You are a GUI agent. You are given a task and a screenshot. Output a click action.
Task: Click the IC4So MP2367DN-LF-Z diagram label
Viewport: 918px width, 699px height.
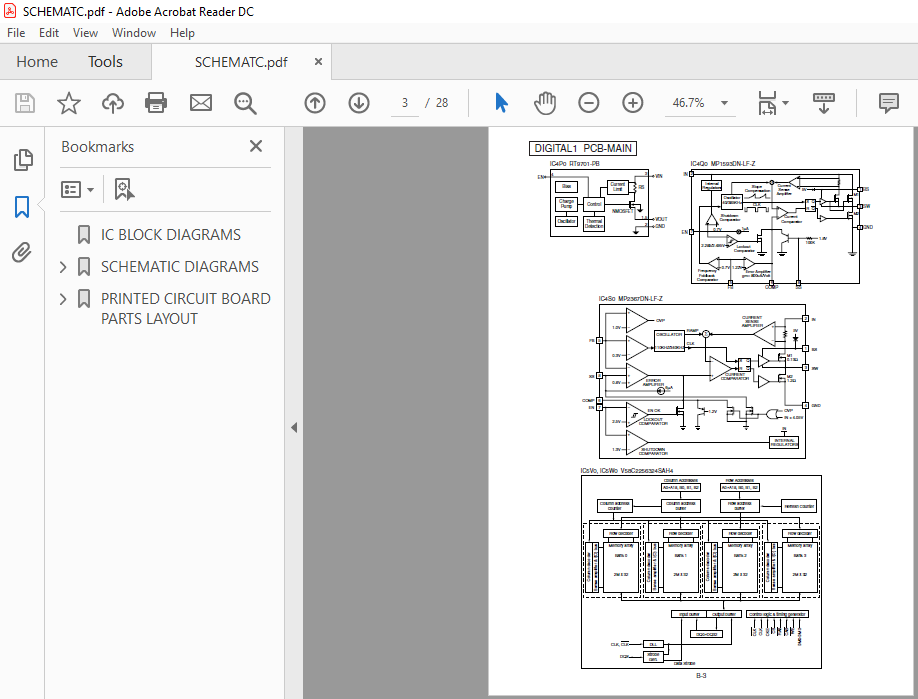pos(631,299)
